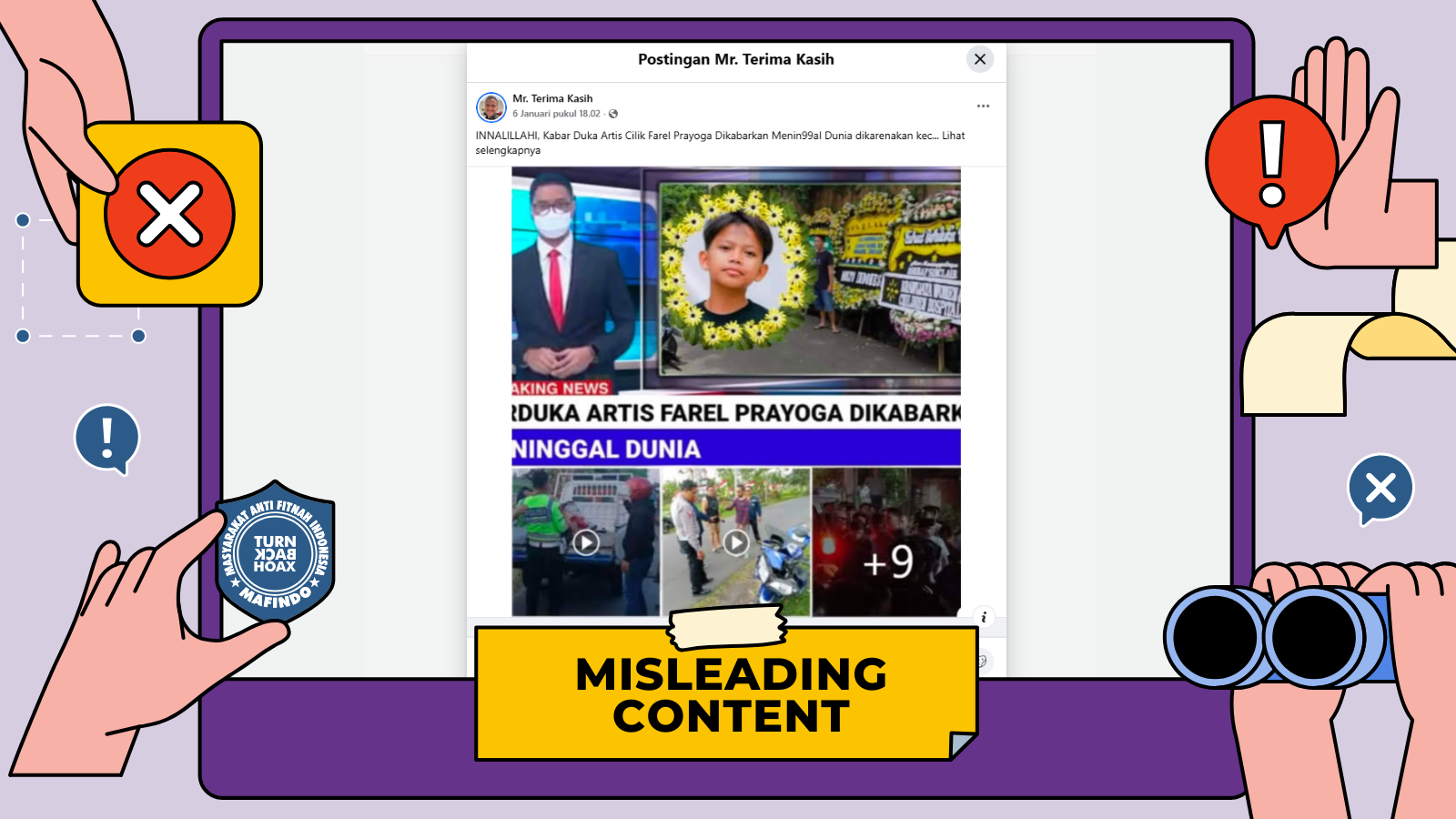1456x819 pixels.
Task: Click the Mafindo Turn Back Hoax badge
Action: 275,553
